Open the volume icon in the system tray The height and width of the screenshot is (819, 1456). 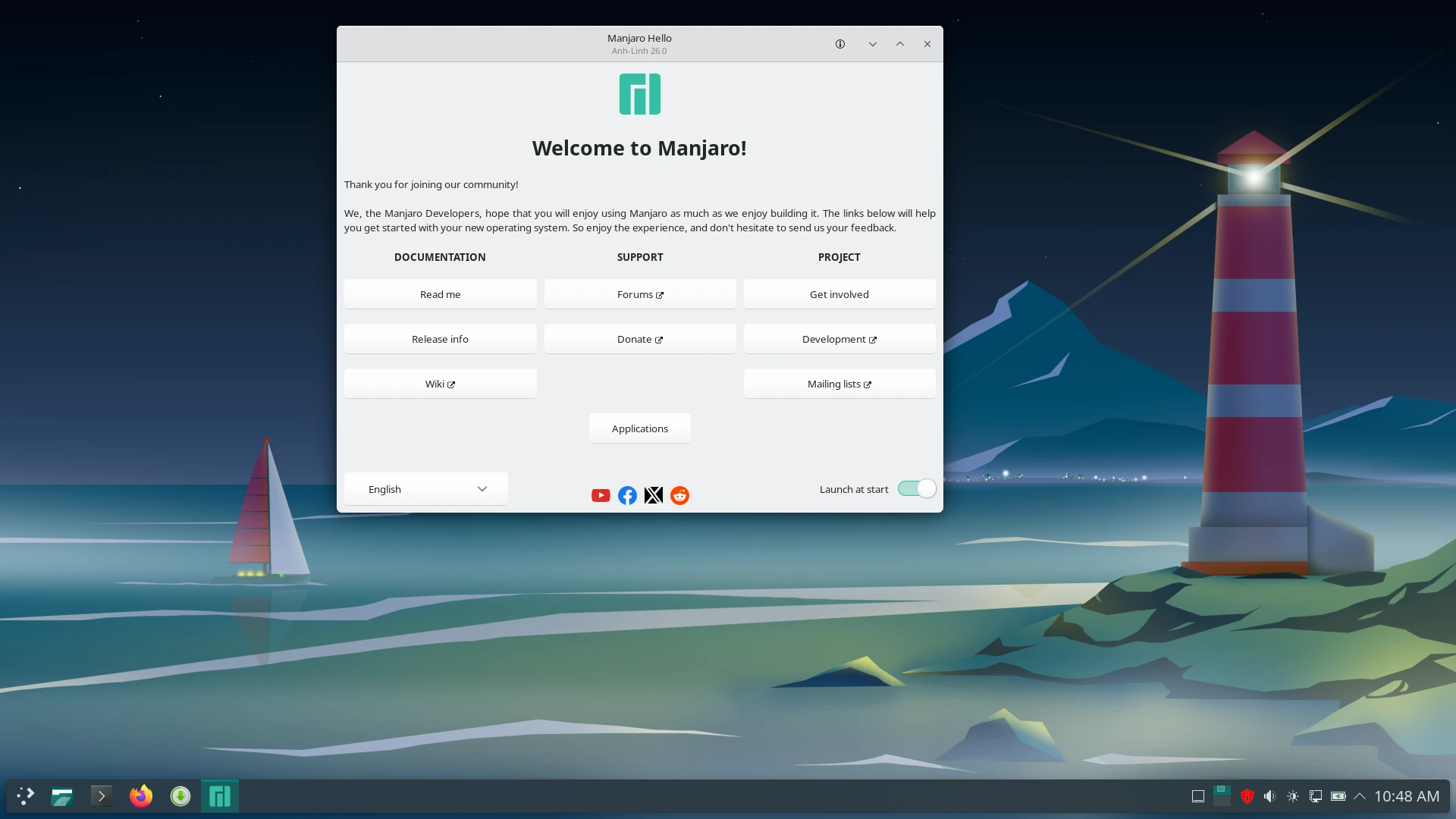coord(1270,796)
